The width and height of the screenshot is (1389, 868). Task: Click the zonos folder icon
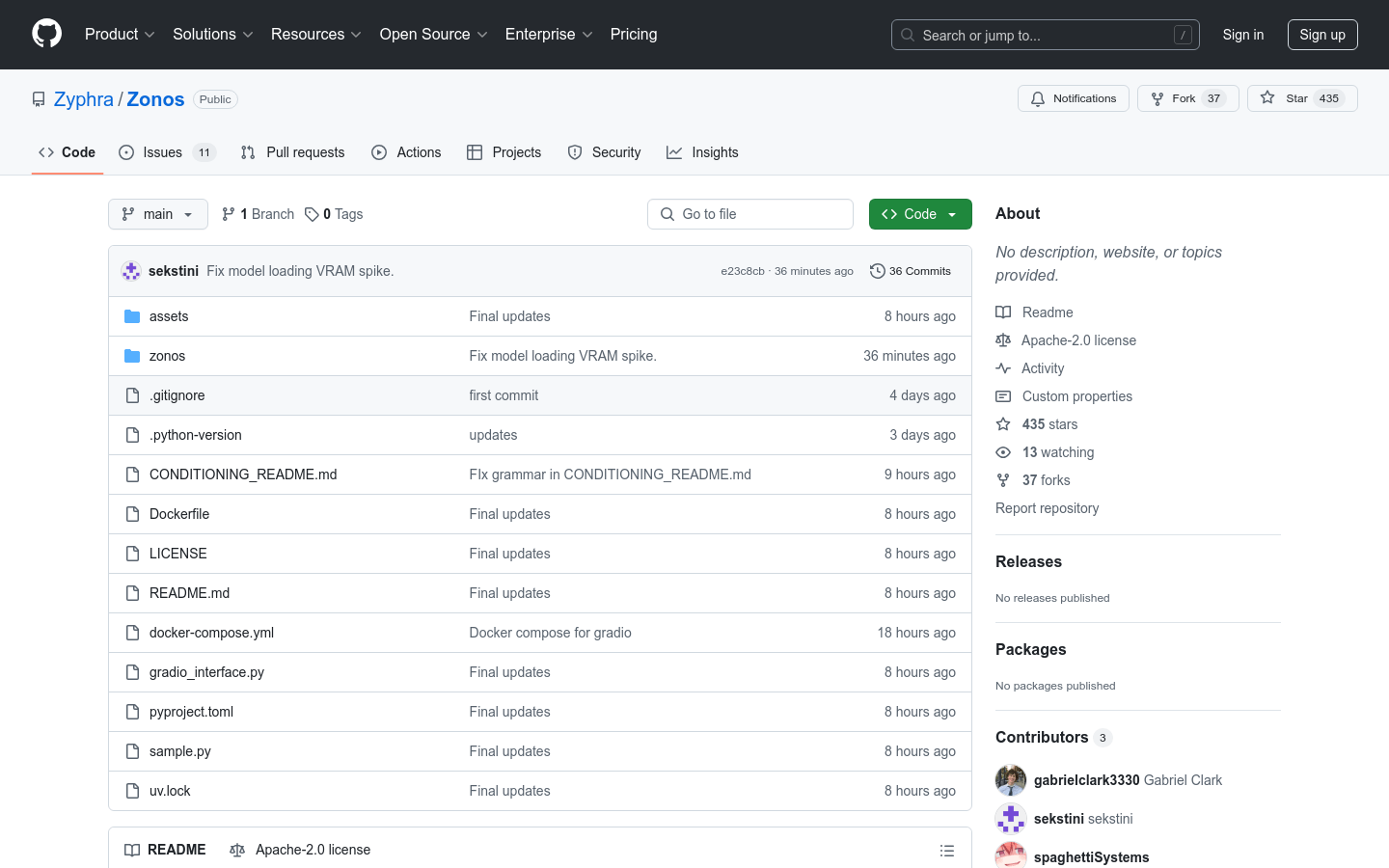point(132,356)
